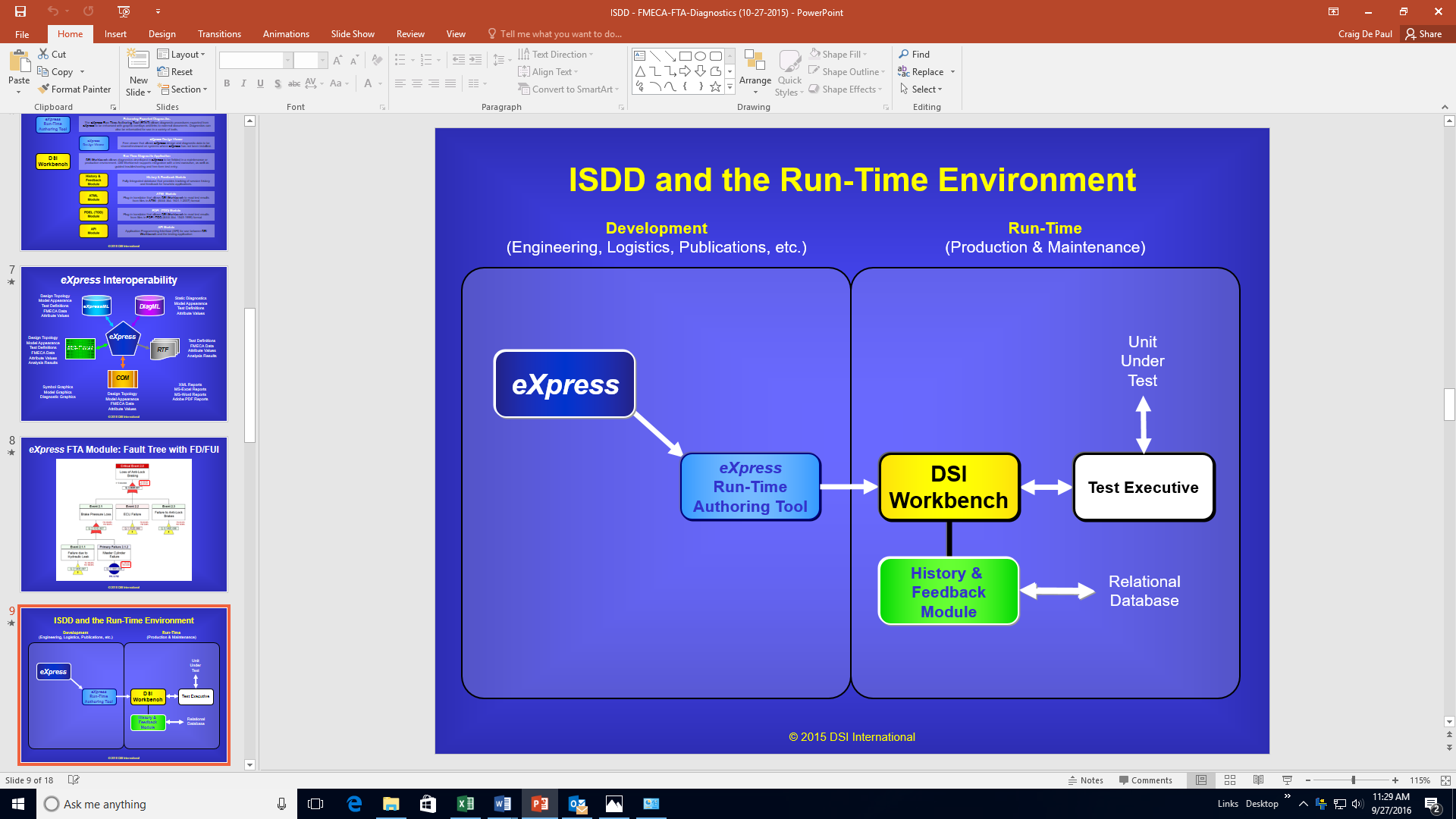Viewport: 1456px width, 819px height.
Task: Open the Comments pane
Action: 1145,780
